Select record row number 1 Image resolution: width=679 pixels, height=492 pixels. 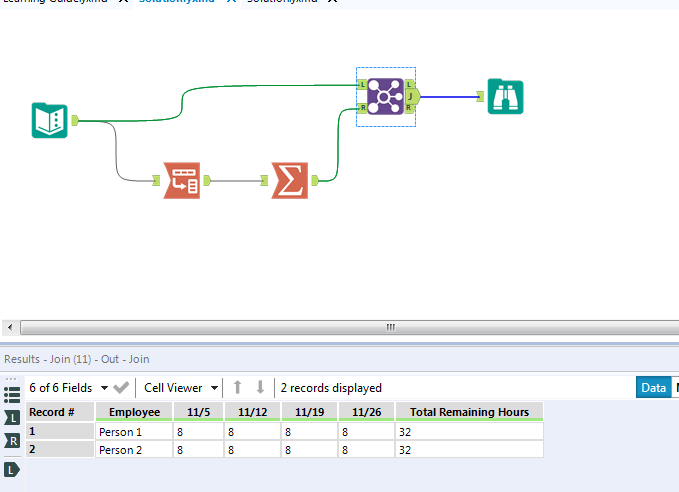click(60, 431)
